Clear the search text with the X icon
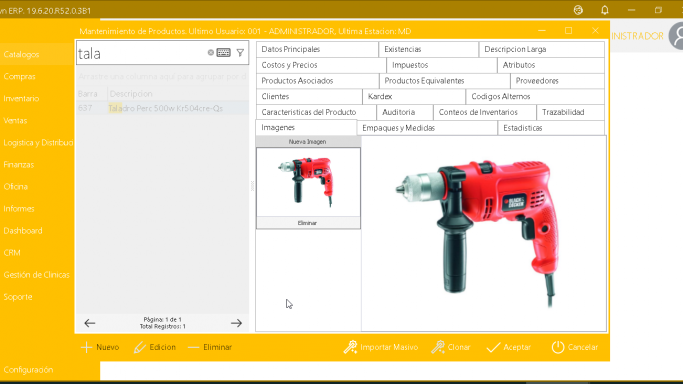The height and width of the screenshot is (384, 683). 210,53
